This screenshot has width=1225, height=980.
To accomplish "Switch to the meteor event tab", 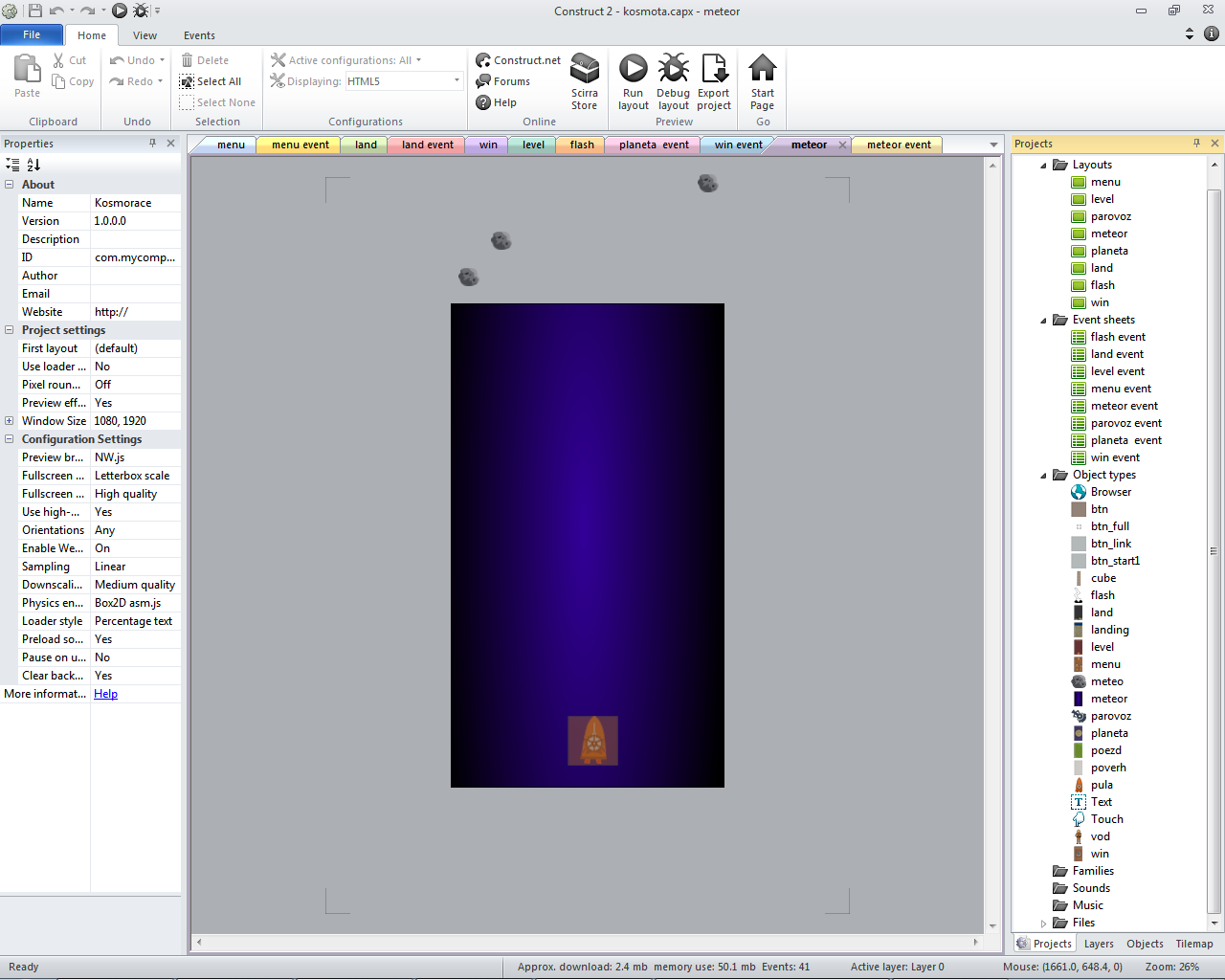I will coord(898,145).
